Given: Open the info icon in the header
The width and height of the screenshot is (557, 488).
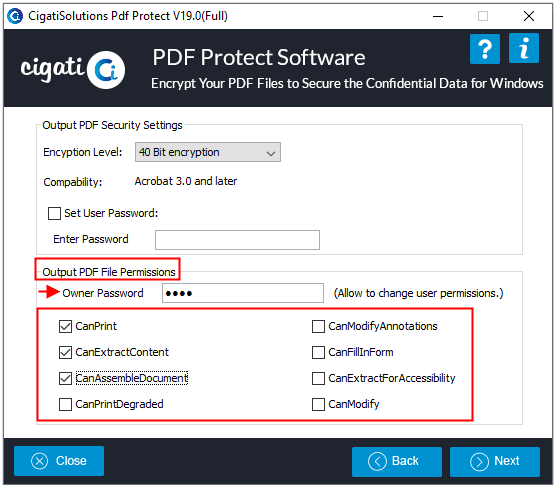Looking at the screenshot, I should click(524, 48).
